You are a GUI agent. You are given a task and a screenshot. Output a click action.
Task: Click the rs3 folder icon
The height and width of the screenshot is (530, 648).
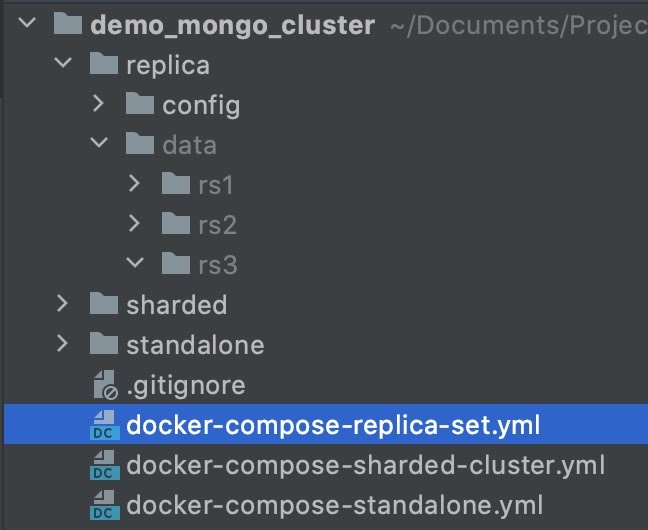pos(176,263)
